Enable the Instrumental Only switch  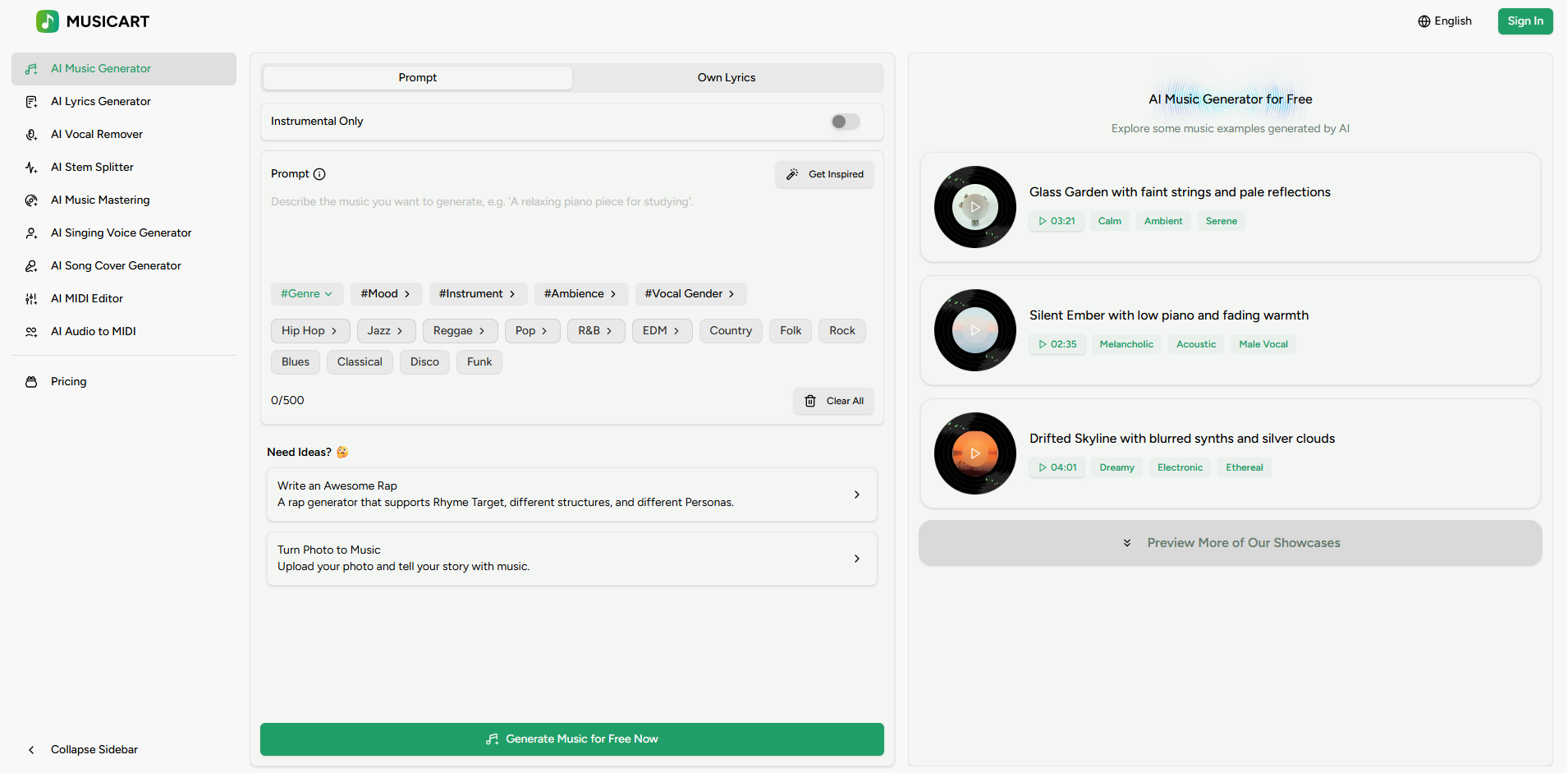[x=844, y=121]
